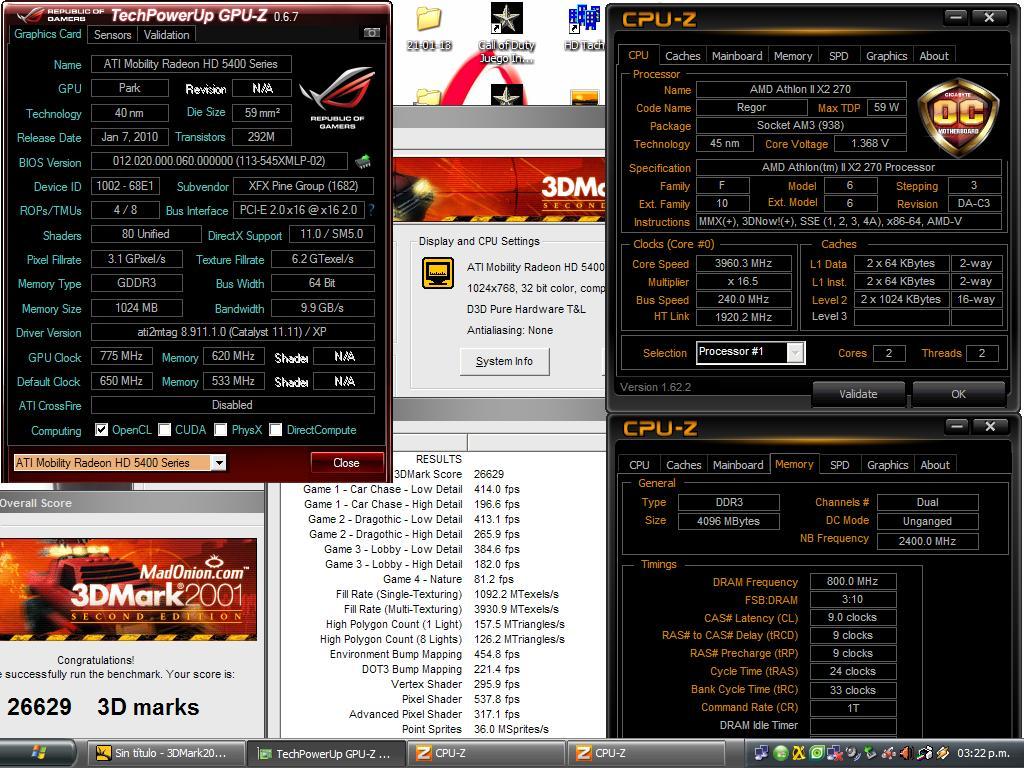The height and width of the screenshot is (768, 1024).
Task: Open the ATI Mobility Radeon GPU selector dropdown
Action: [x=219, y=463]
